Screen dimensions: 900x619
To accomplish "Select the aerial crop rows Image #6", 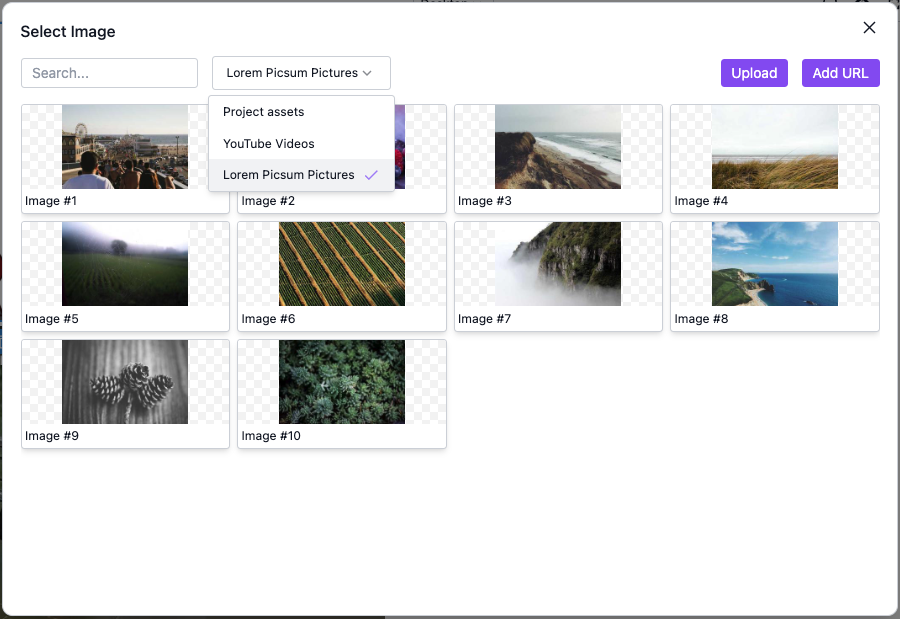I will 341,264.
